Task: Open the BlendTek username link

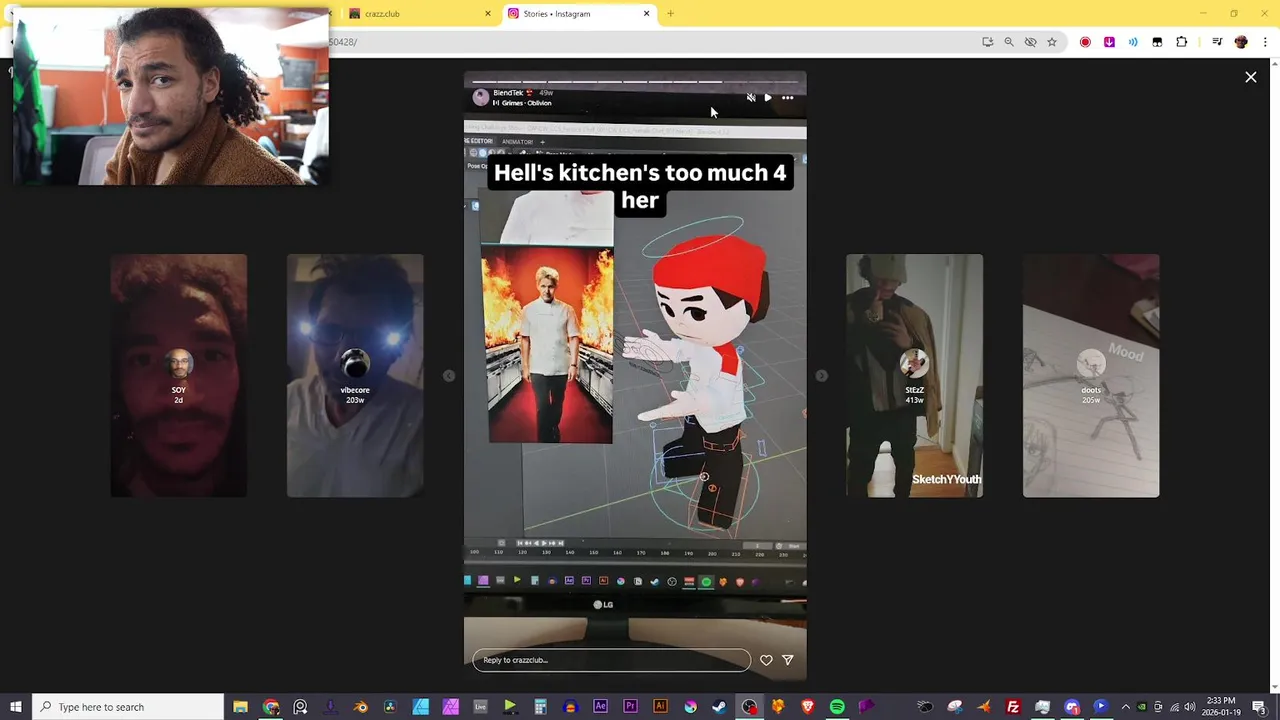Action: [x=509, y=93]
